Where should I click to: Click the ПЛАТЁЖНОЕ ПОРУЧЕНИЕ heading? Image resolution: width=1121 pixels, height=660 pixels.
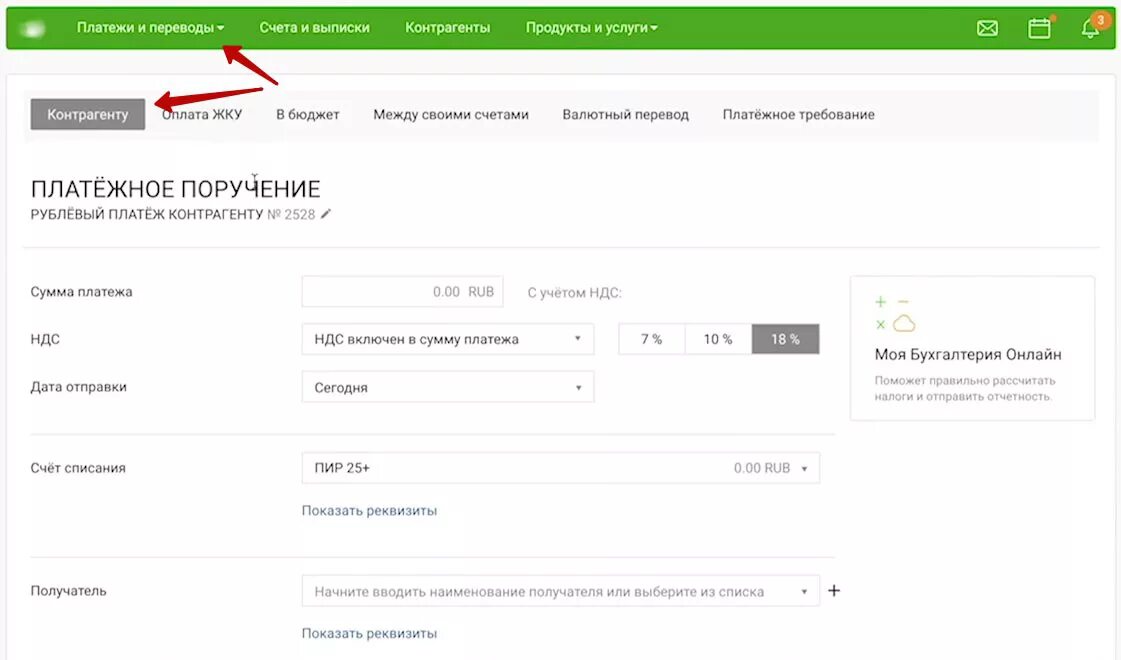(175, 189)
